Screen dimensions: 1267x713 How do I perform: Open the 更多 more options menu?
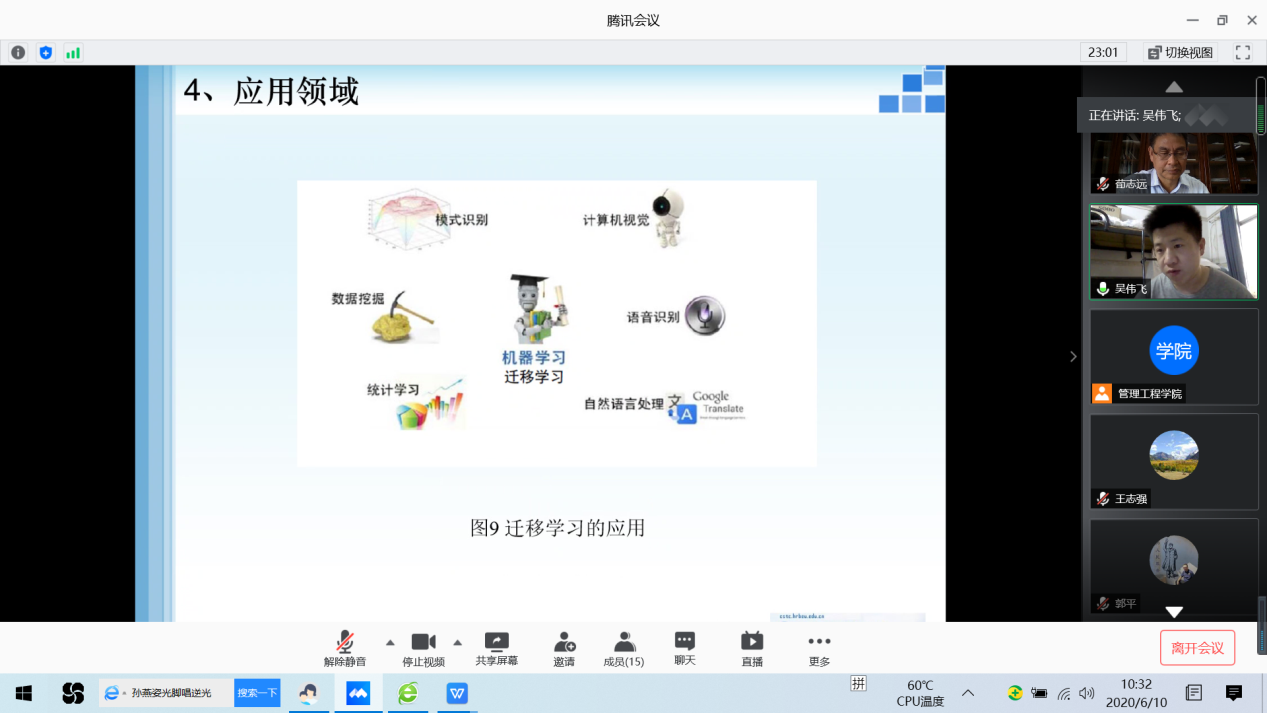click(819, 648)
